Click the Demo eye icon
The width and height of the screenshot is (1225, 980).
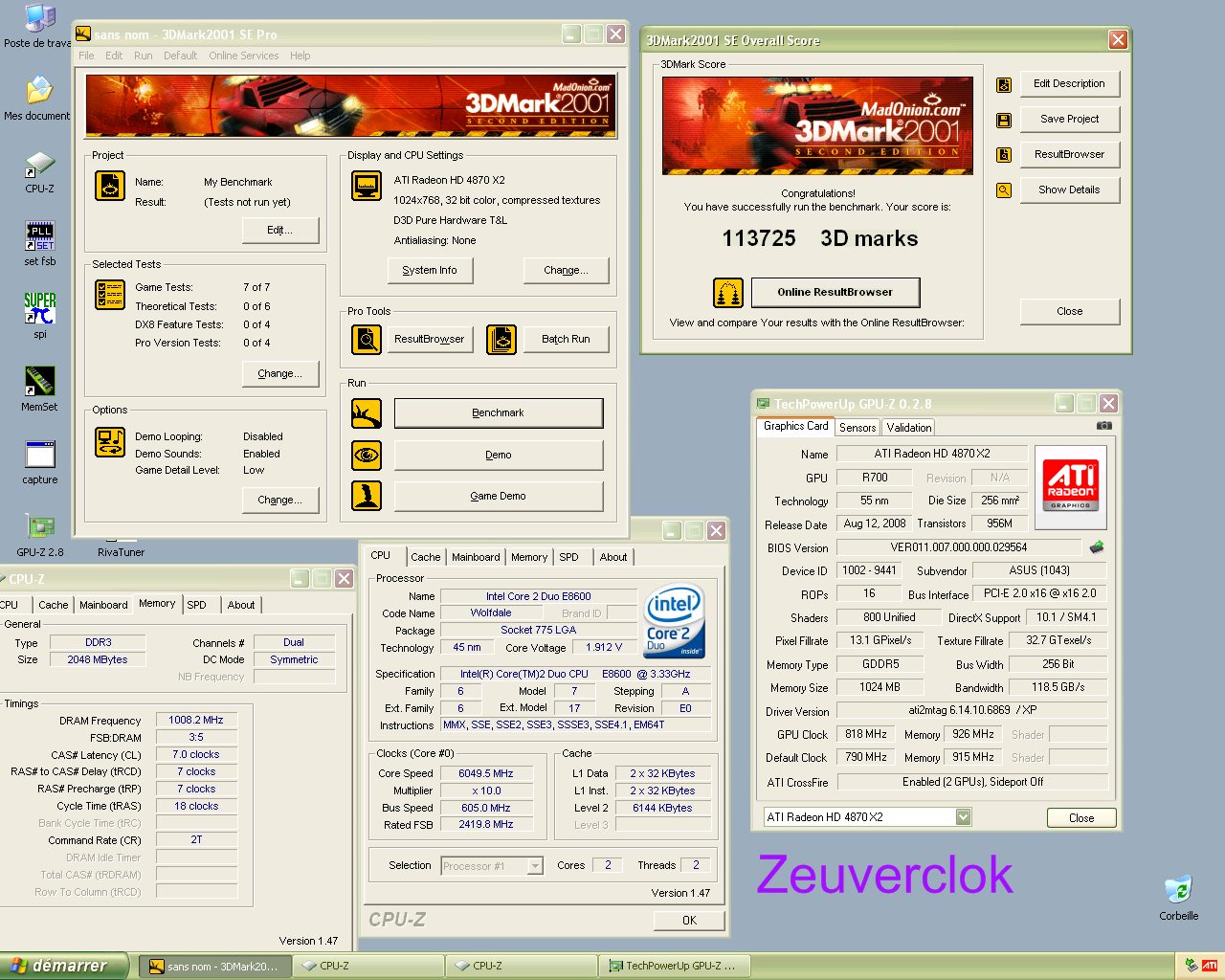point(367,456)
